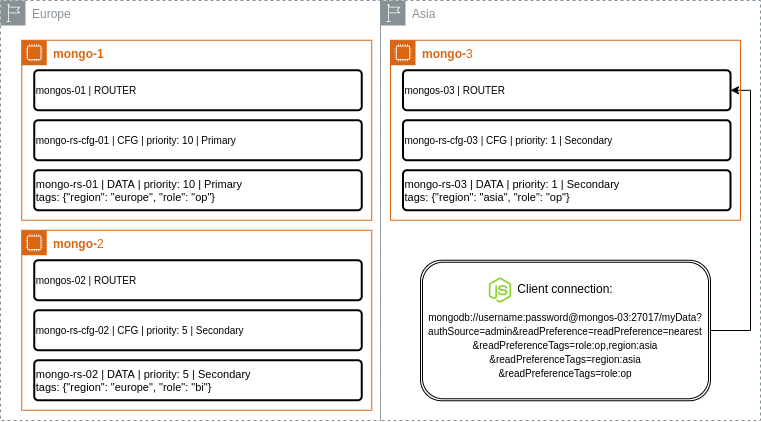Click the 'Client connection:' heading

564,289
